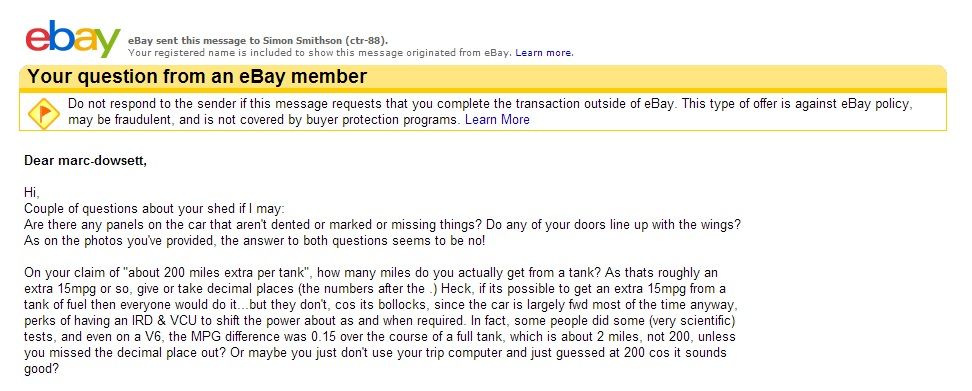The width and height of the screenshot is (972, 391).
Task: Click the "Dear marc-dowsett," greeting
Action: pyautogui.click(x=86, y=160)
